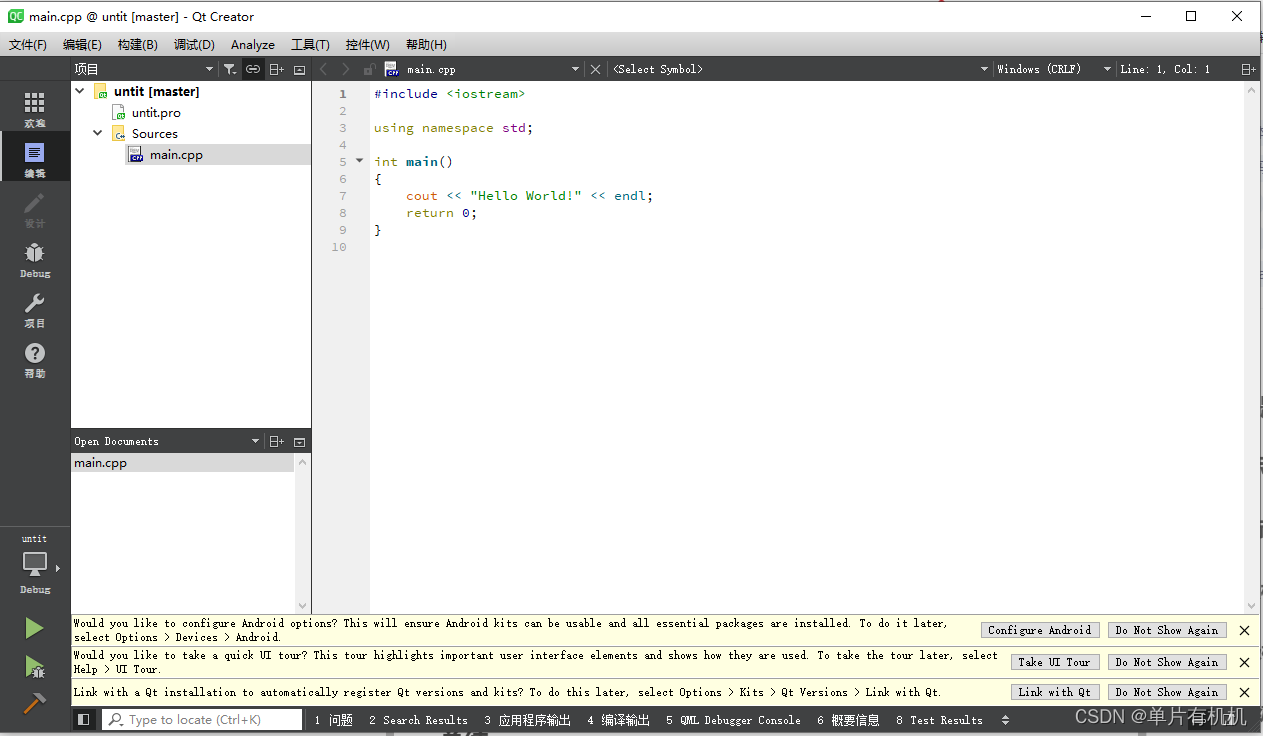Switch to the Welcome (欢迎) mode
1263x736 pixels.
[35, 109]
